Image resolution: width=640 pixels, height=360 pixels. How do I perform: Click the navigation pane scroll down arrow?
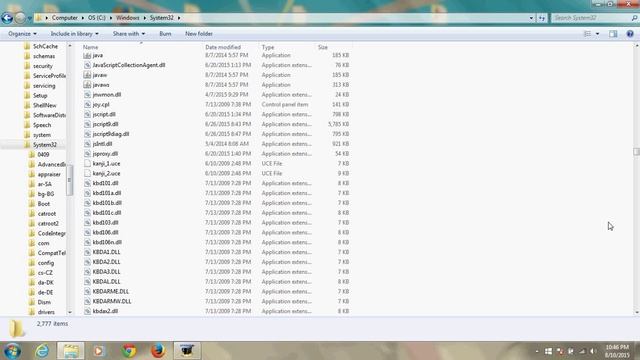(69, 312)
